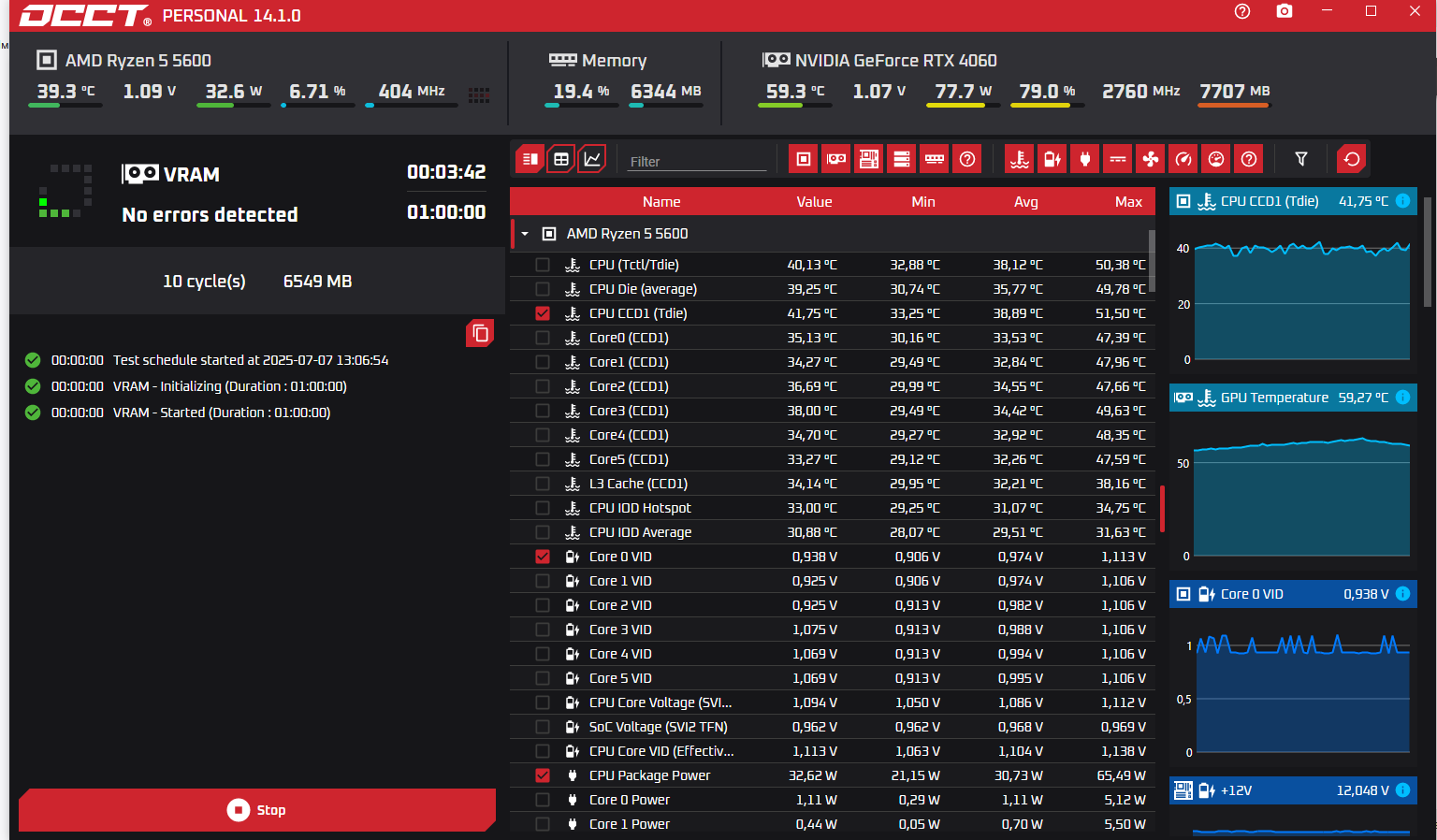Screen dimensions: 1437x840
Task: Toggle fan speed readings filter icon
Action: click(1151, 159)
